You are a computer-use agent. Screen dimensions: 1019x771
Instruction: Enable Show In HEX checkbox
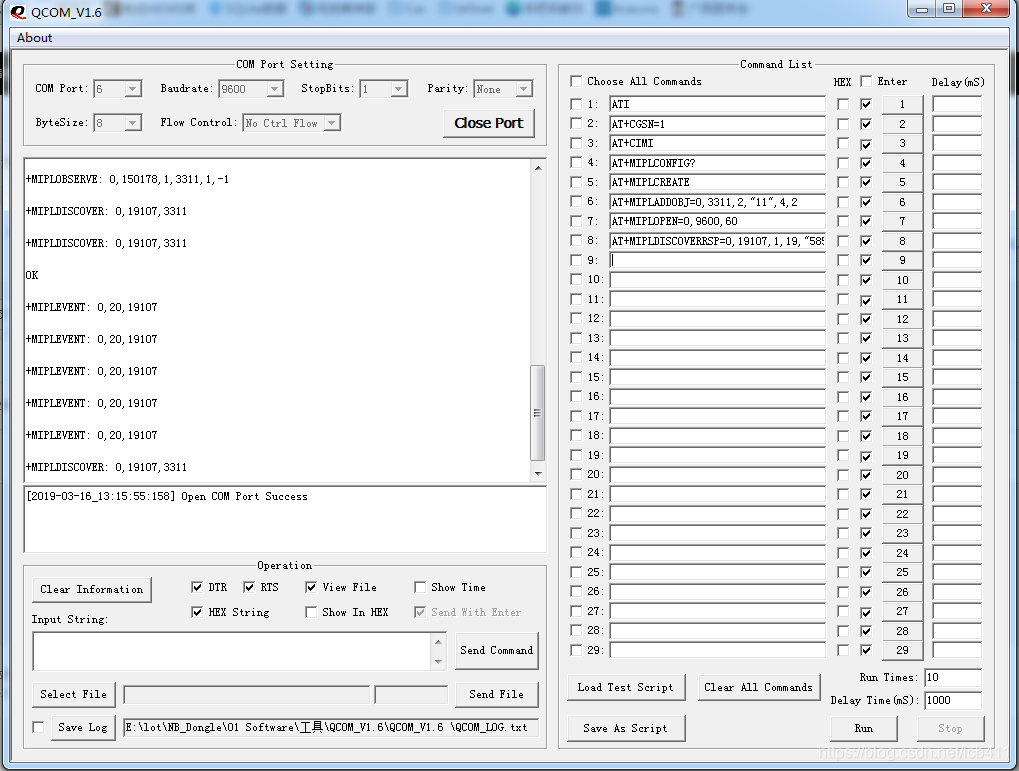(x=311, y=612)
